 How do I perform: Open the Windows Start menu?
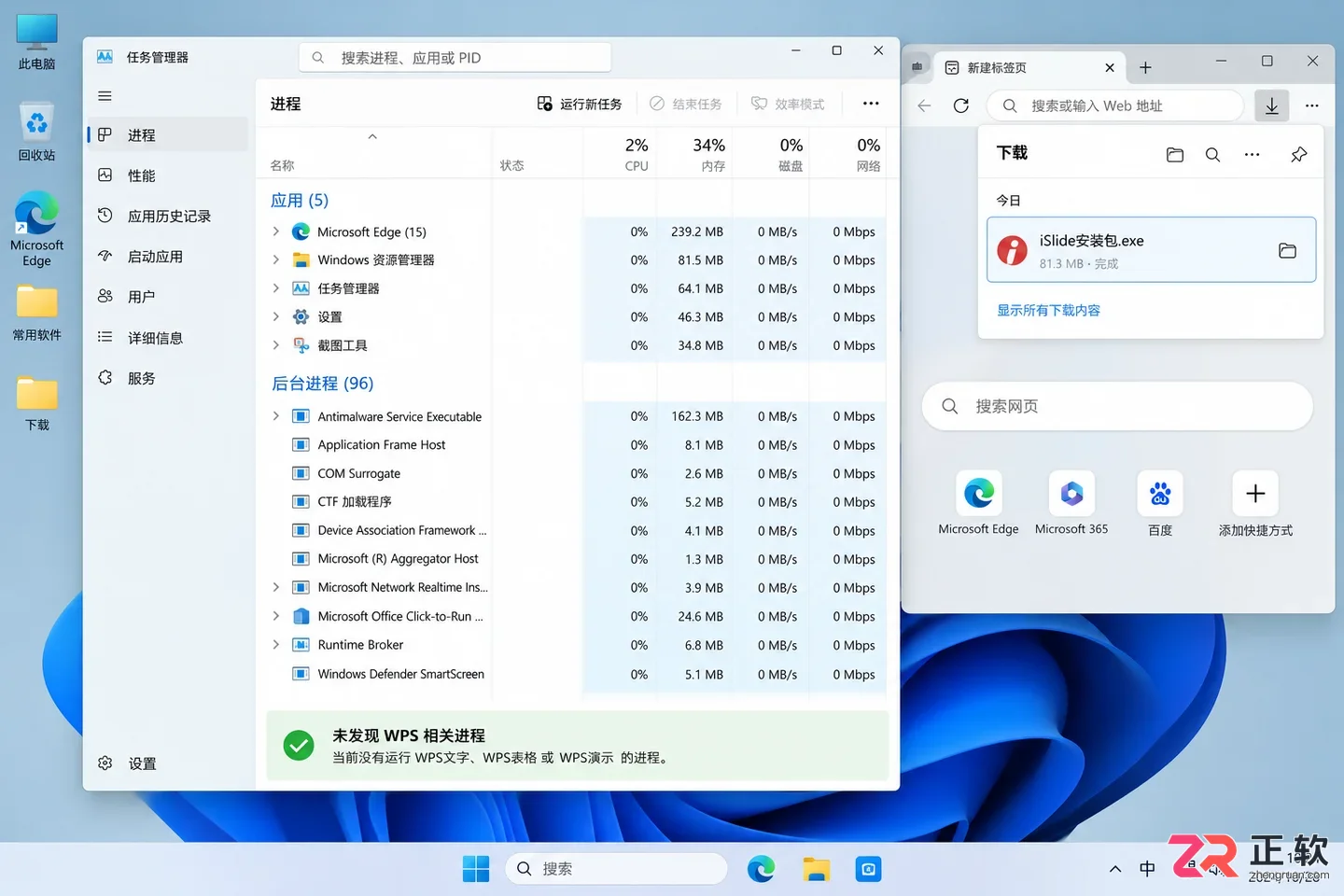[x=476, y=869]
